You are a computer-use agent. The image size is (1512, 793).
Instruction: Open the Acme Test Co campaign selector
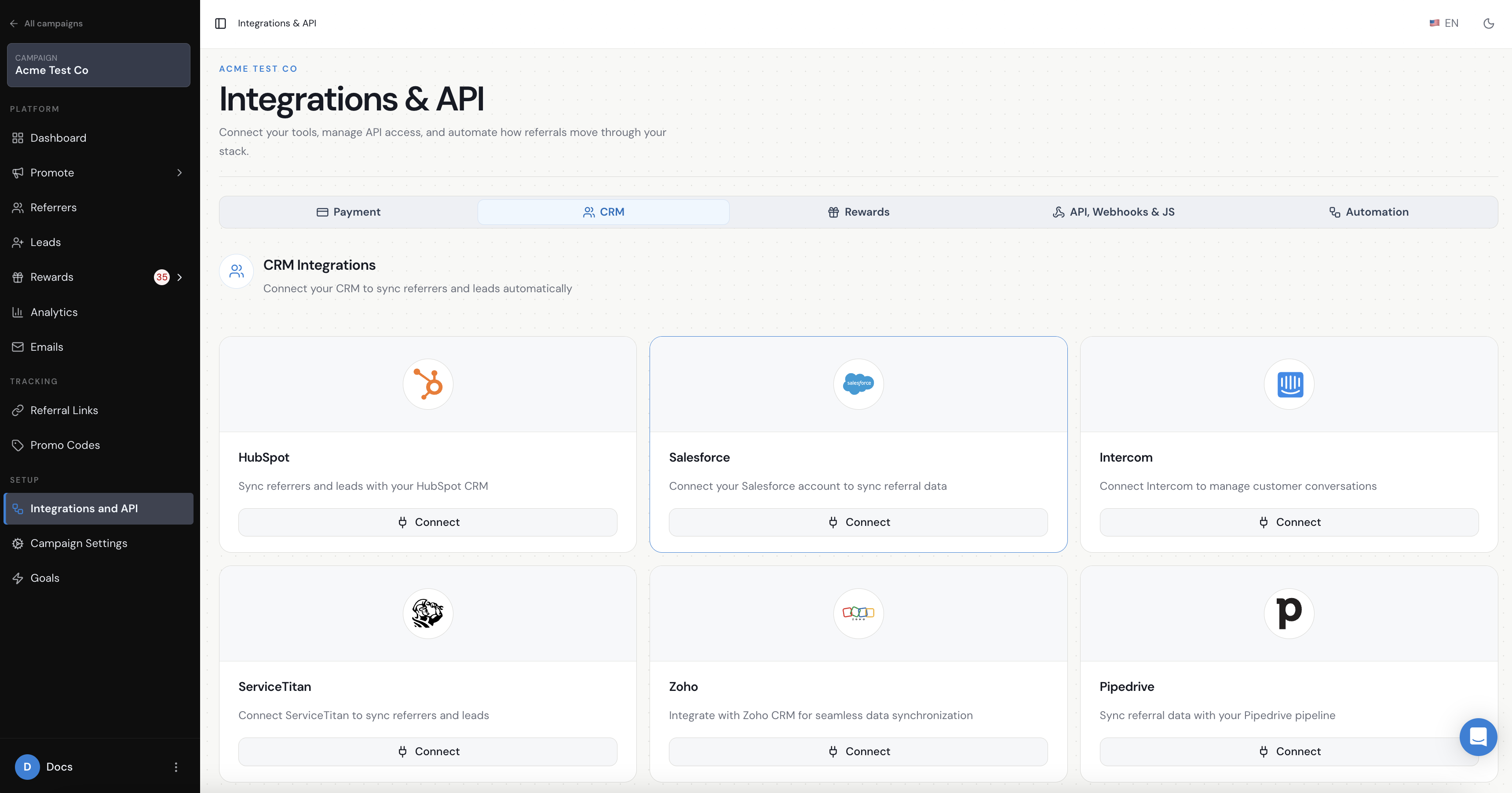[x=99, y=65]
